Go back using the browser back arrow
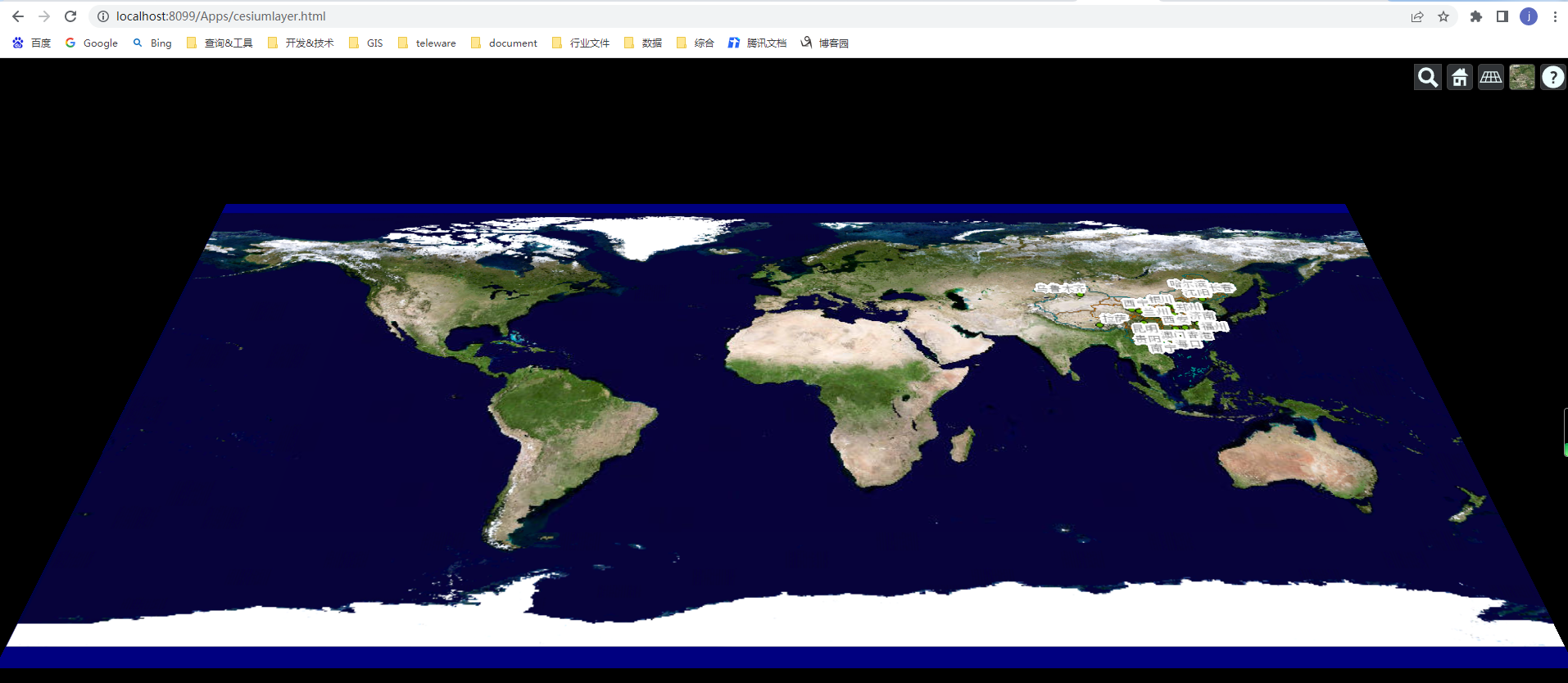Image resolution: width=1568 pixels, height=683 pixels. 18,16
